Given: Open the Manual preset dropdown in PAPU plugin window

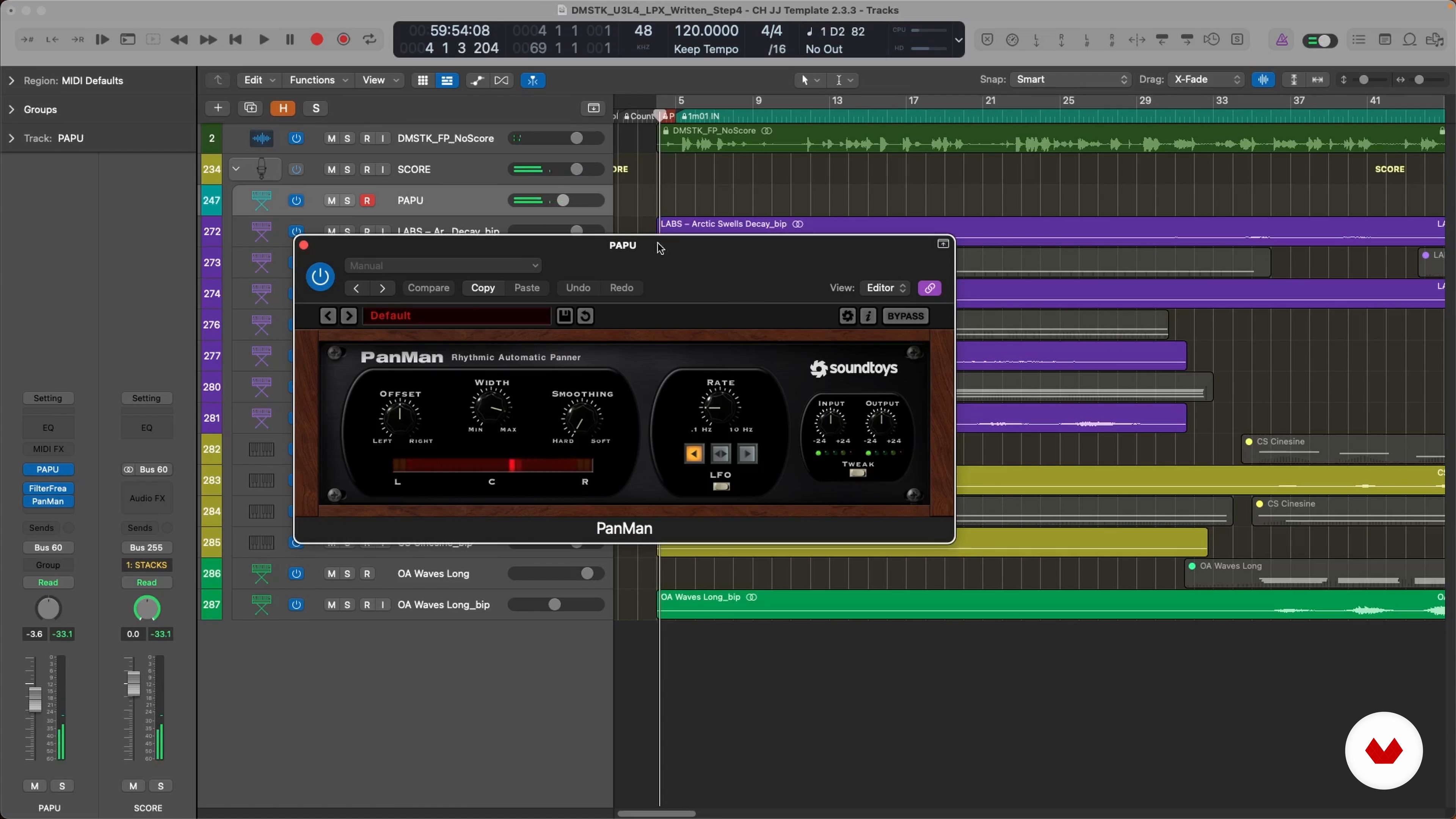Looking at the screenshot, I should click(443, 266).
